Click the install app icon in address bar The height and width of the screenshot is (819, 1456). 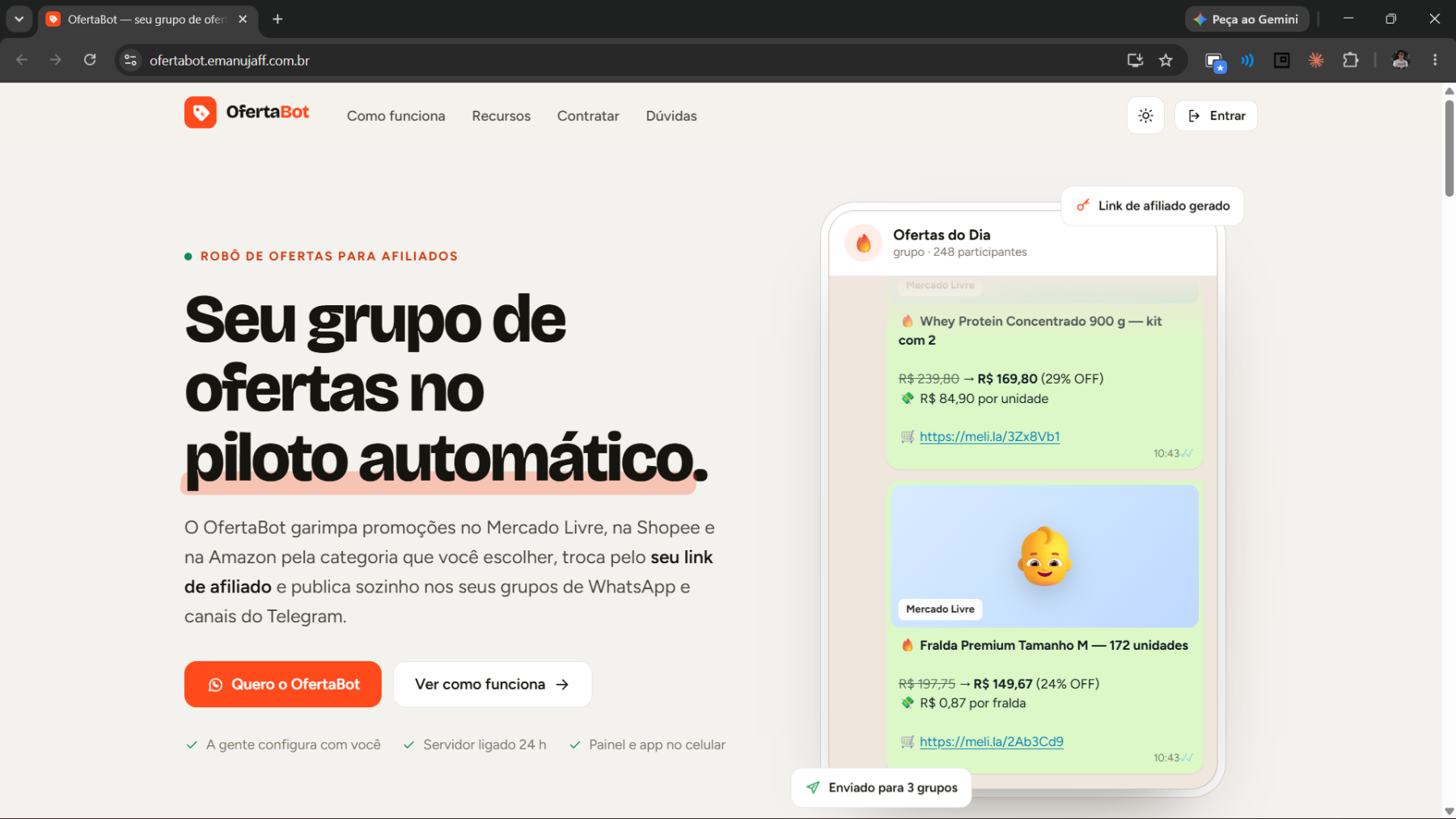1135,60
